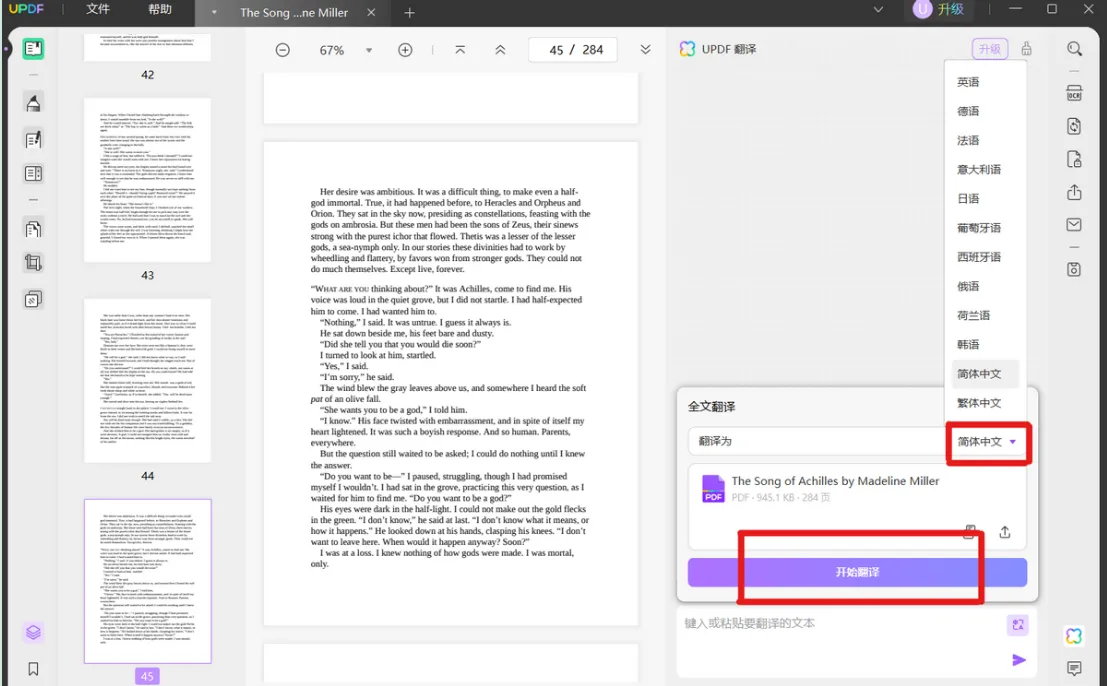Go to the previous page

tap(501, 50)
